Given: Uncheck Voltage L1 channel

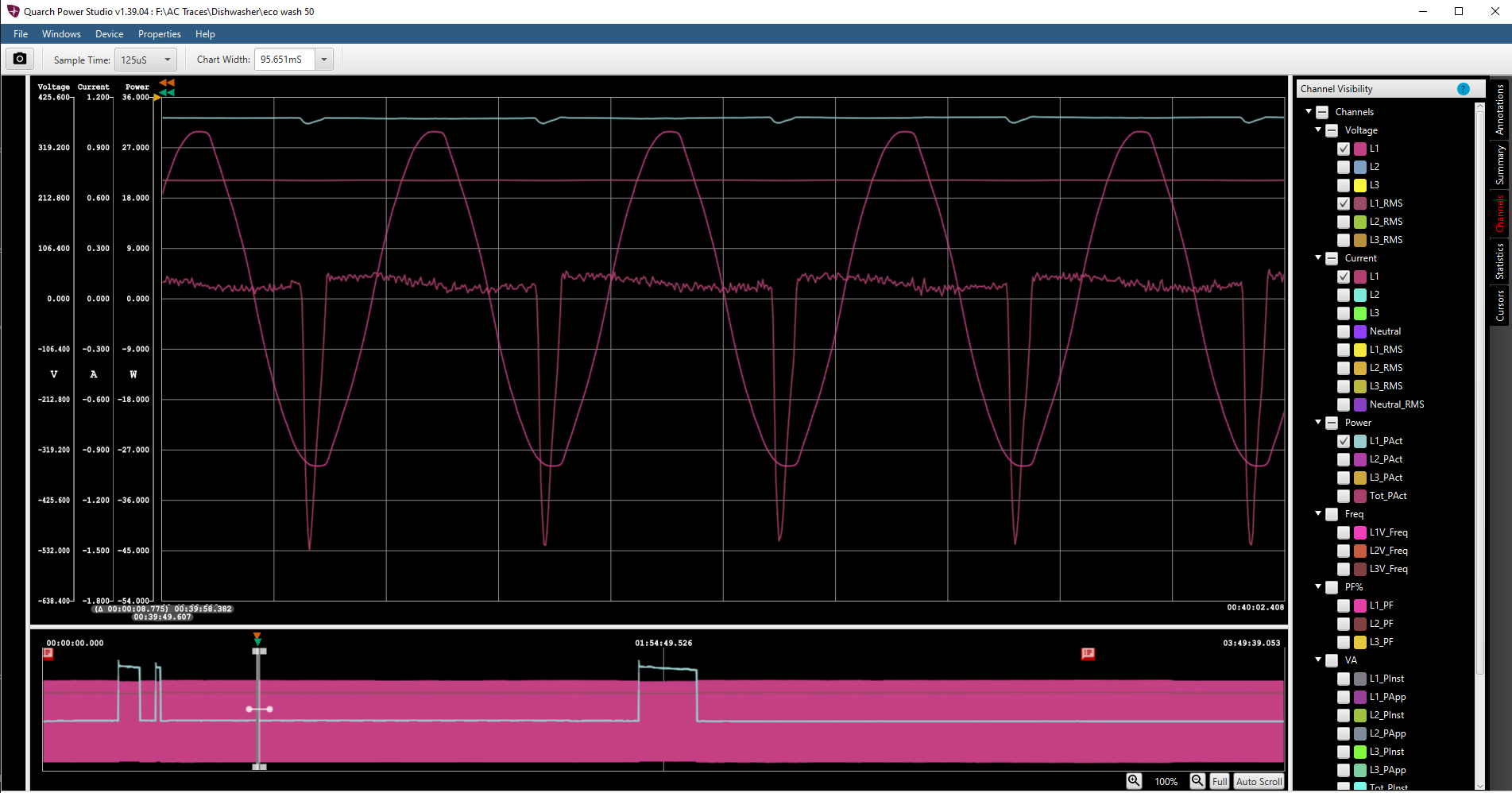Looking at the screenshot, I should pos(1344,149).
